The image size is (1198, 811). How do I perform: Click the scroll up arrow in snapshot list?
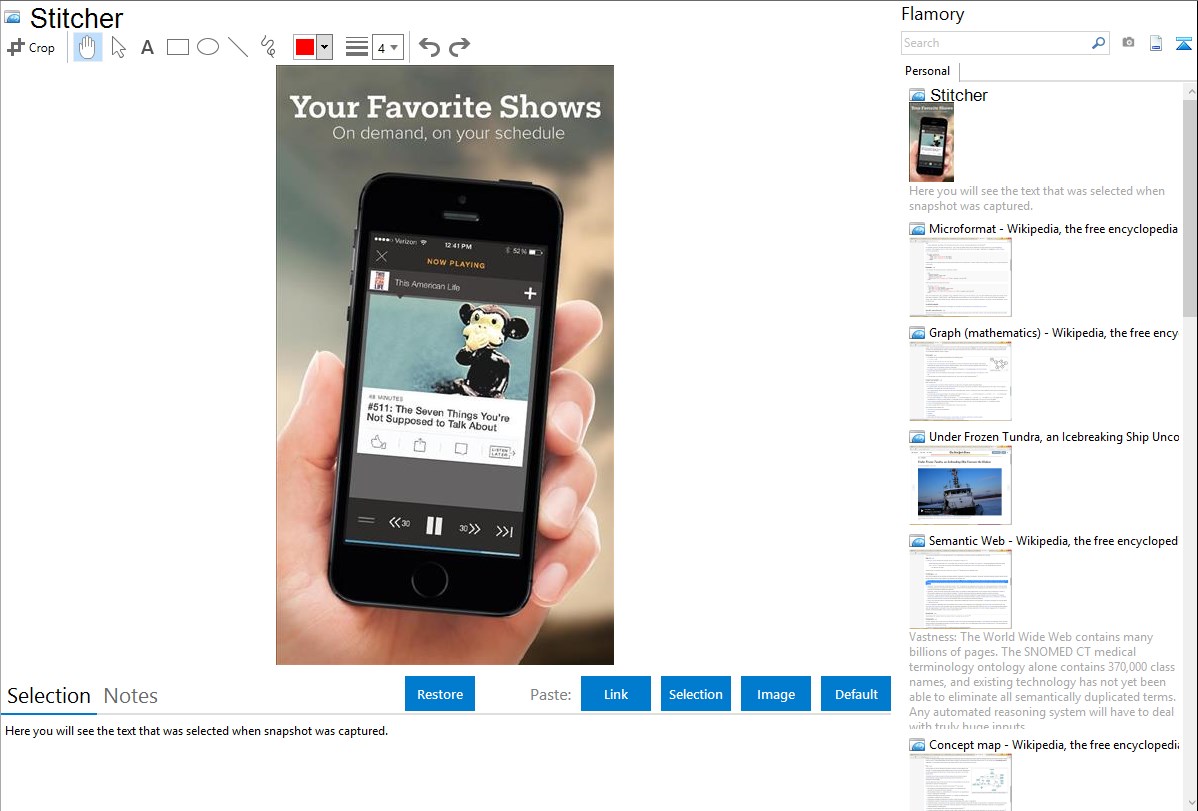pos(1190,91)
